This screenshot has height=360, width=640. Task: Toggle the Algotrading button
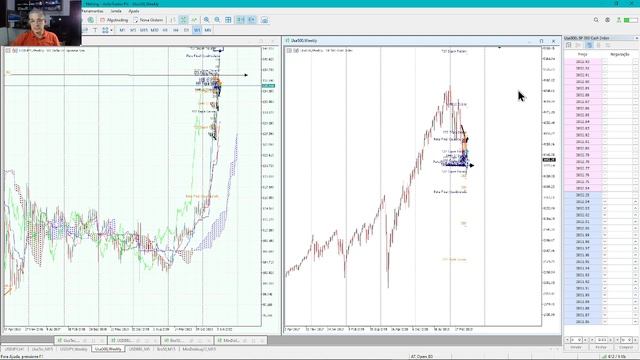tap(114, 20)
